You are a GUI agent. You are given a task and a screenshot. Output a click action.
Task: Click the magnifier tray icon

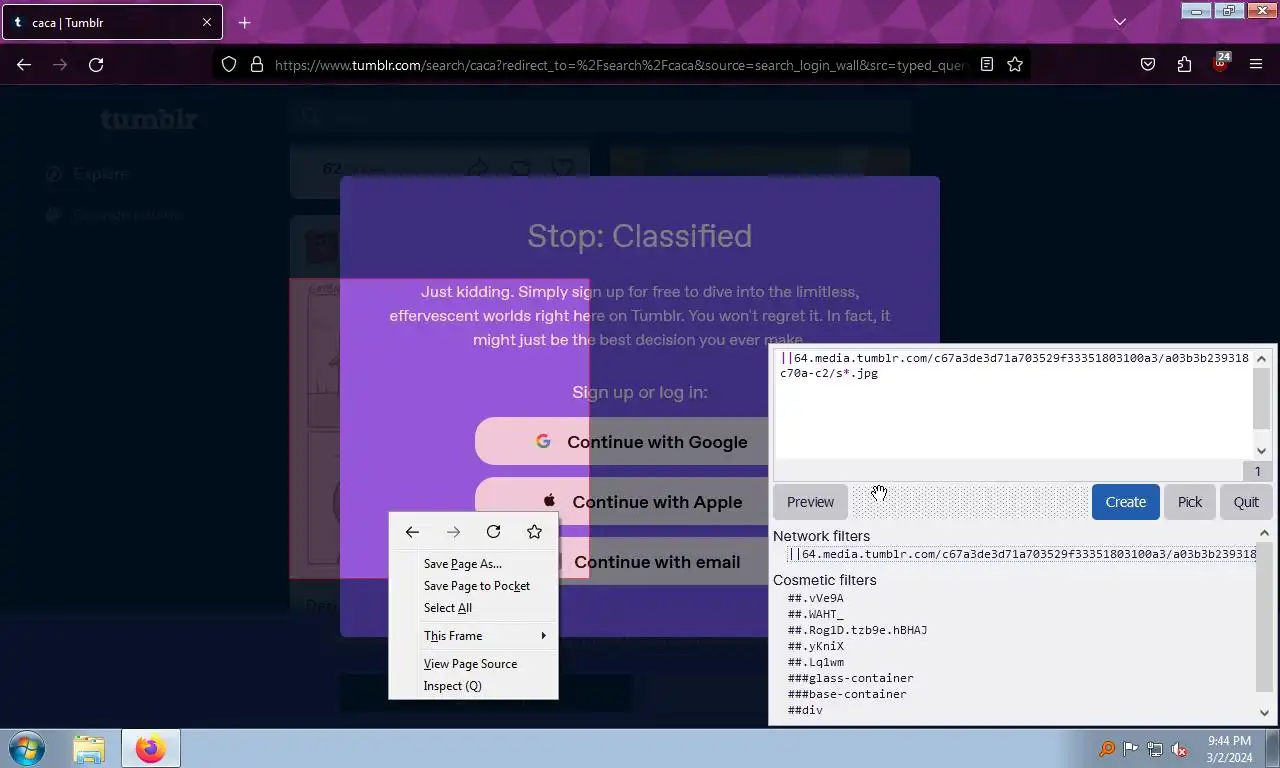click(1107, 749)
